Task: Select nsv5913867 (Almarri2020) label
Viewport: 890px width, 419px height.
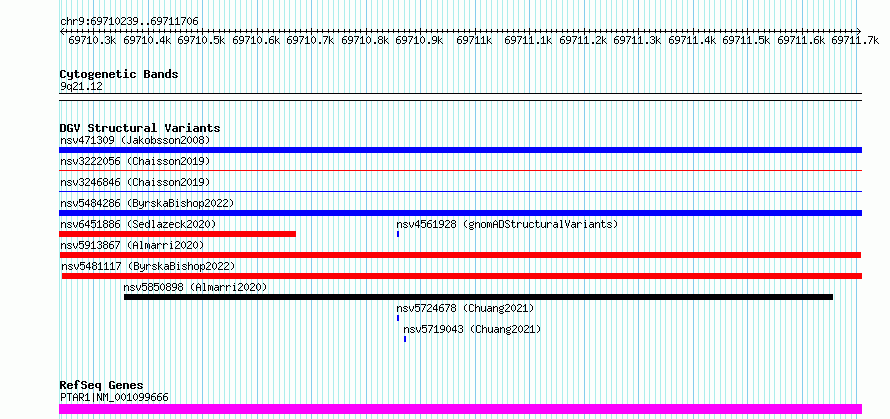Action: [x=132, y=245]
